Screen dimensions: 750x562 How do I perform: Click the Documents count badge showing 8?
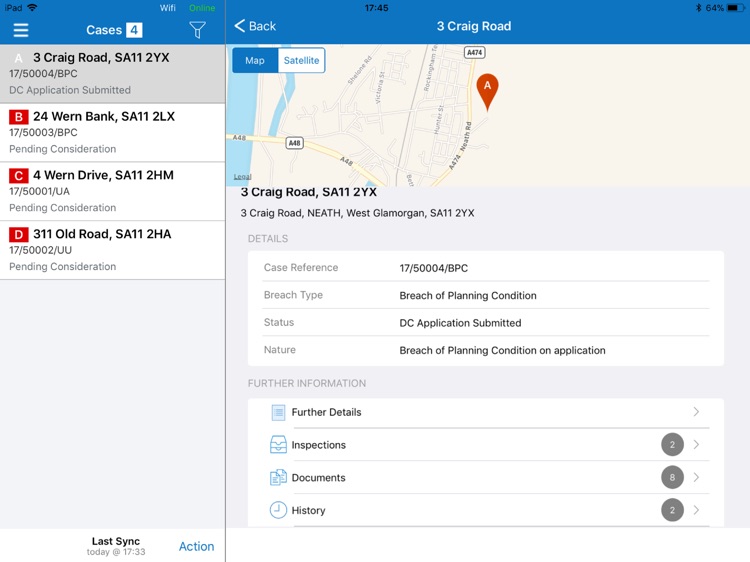(672, 477)
